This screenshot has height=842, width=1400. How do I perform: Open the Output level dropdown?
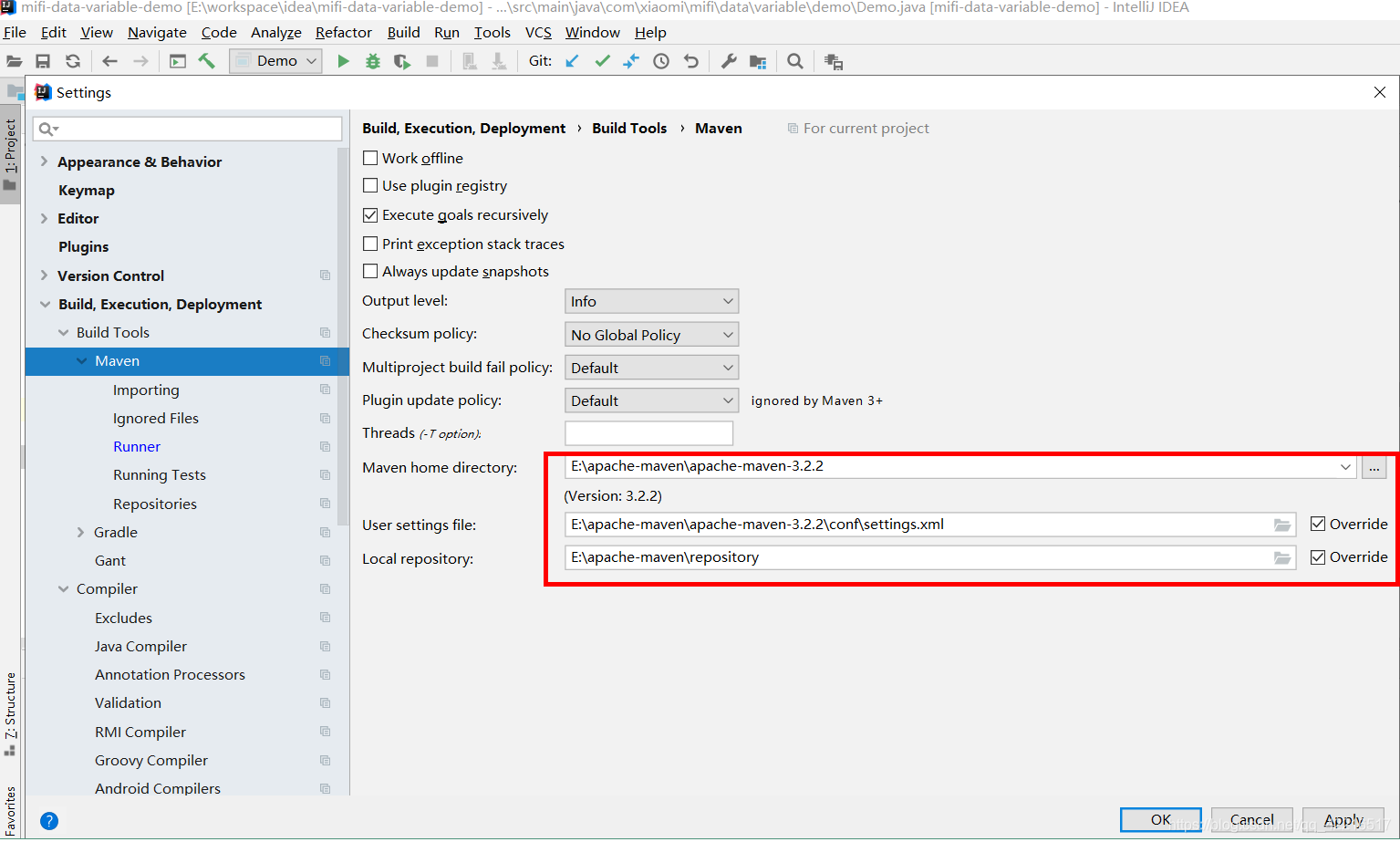coord(651,301)
